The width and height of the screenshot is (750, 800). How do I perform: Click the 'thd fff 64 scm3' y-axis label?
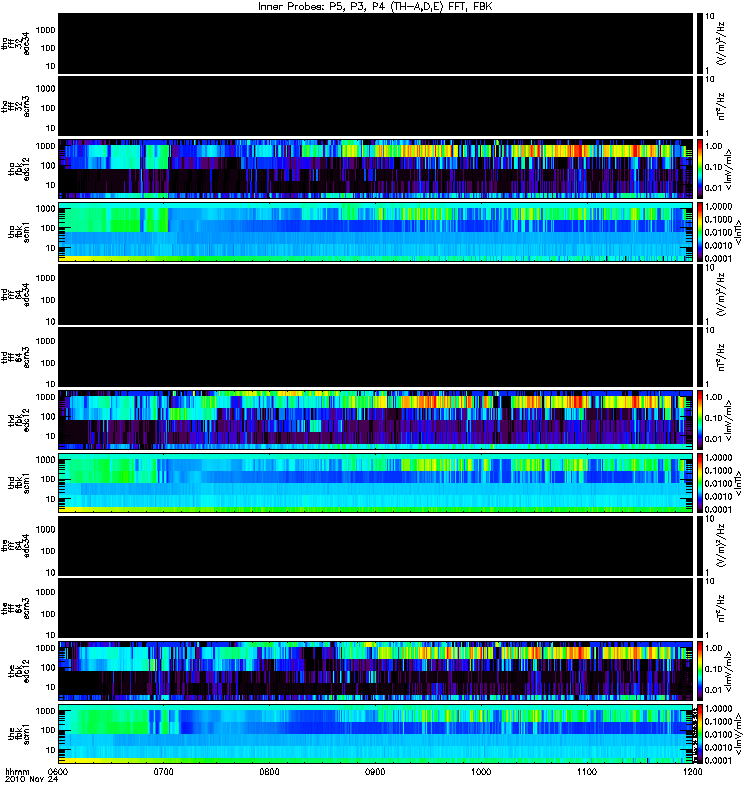16,358
